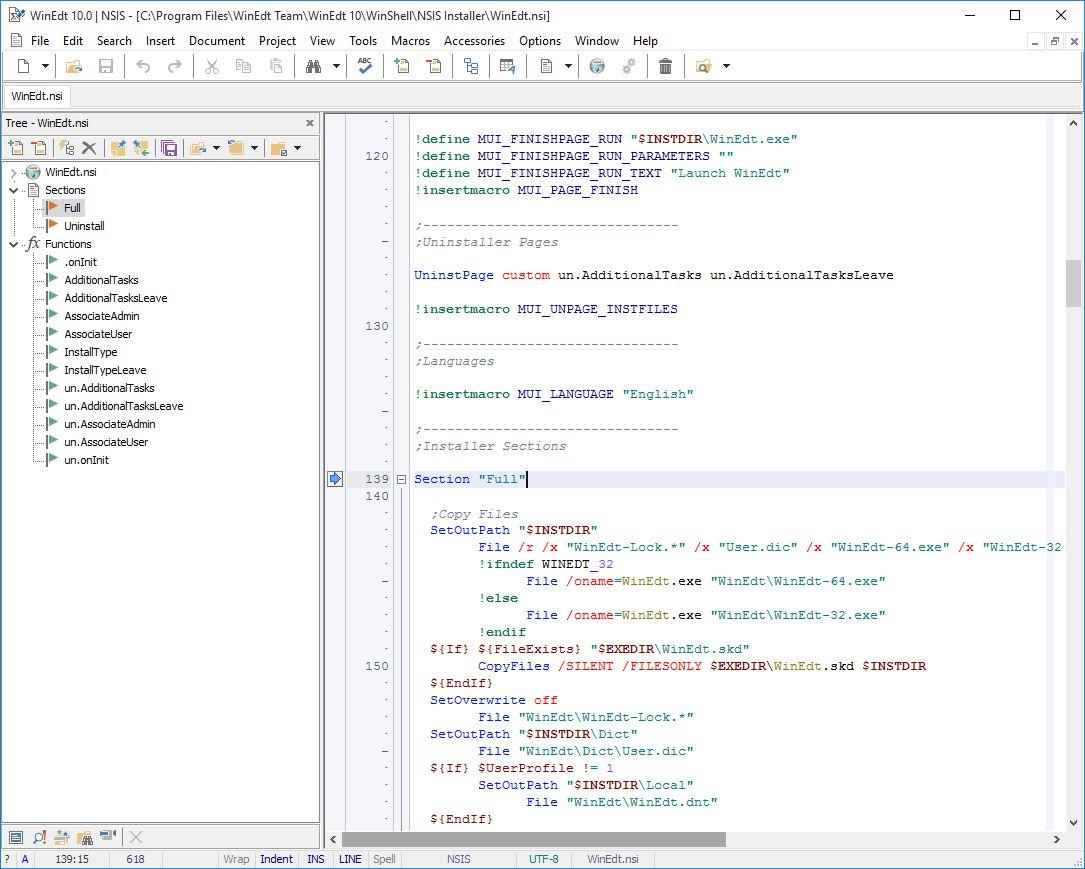Select the Uninstall section tree item
Viewport: 1085px width, 869px height.
tap(84, 226)
